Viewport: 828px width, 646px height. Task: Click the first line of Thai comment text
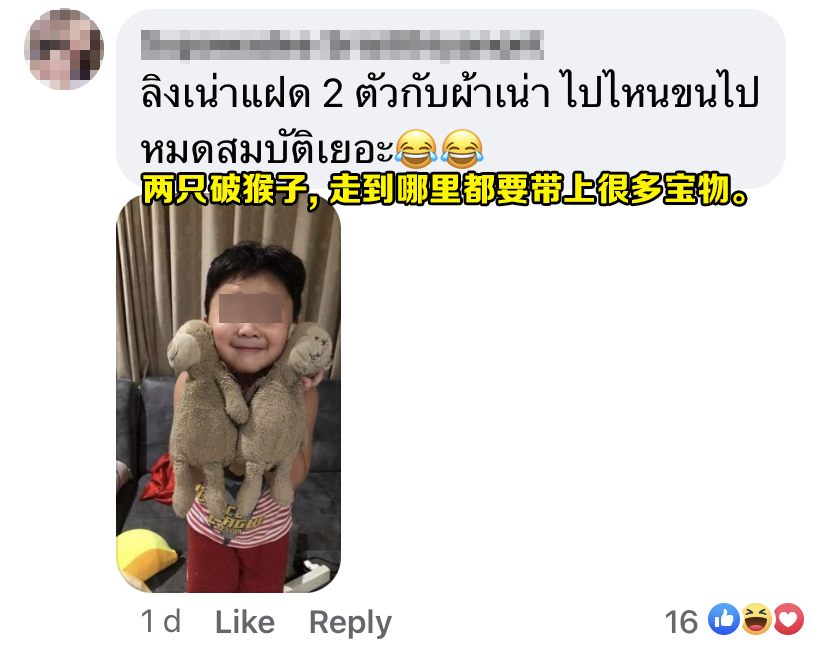tap(449, 92)
